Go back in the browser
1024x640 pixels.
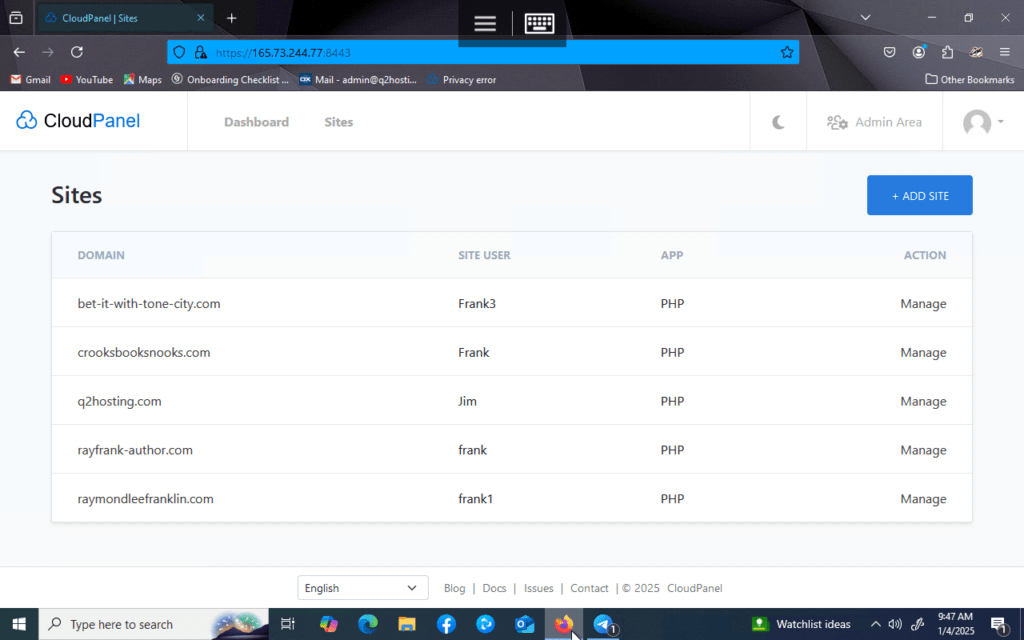point(19,52)
